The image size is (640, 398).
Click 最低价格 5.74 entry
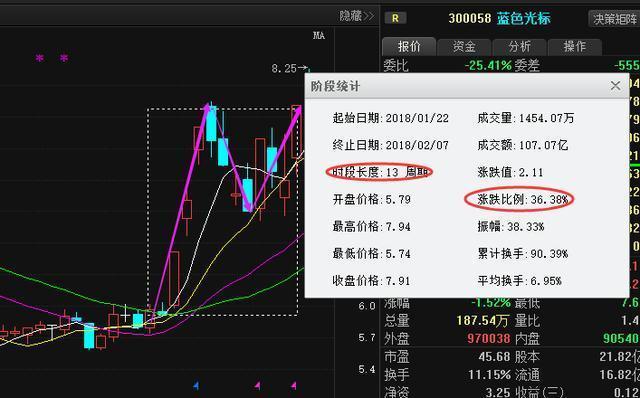tap(371, 254)
